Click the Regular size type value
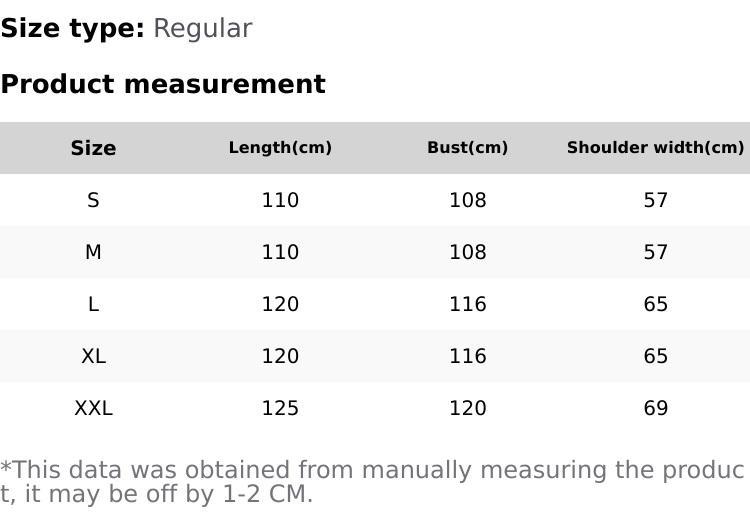 pyautogui.click(x=202, y=28)
